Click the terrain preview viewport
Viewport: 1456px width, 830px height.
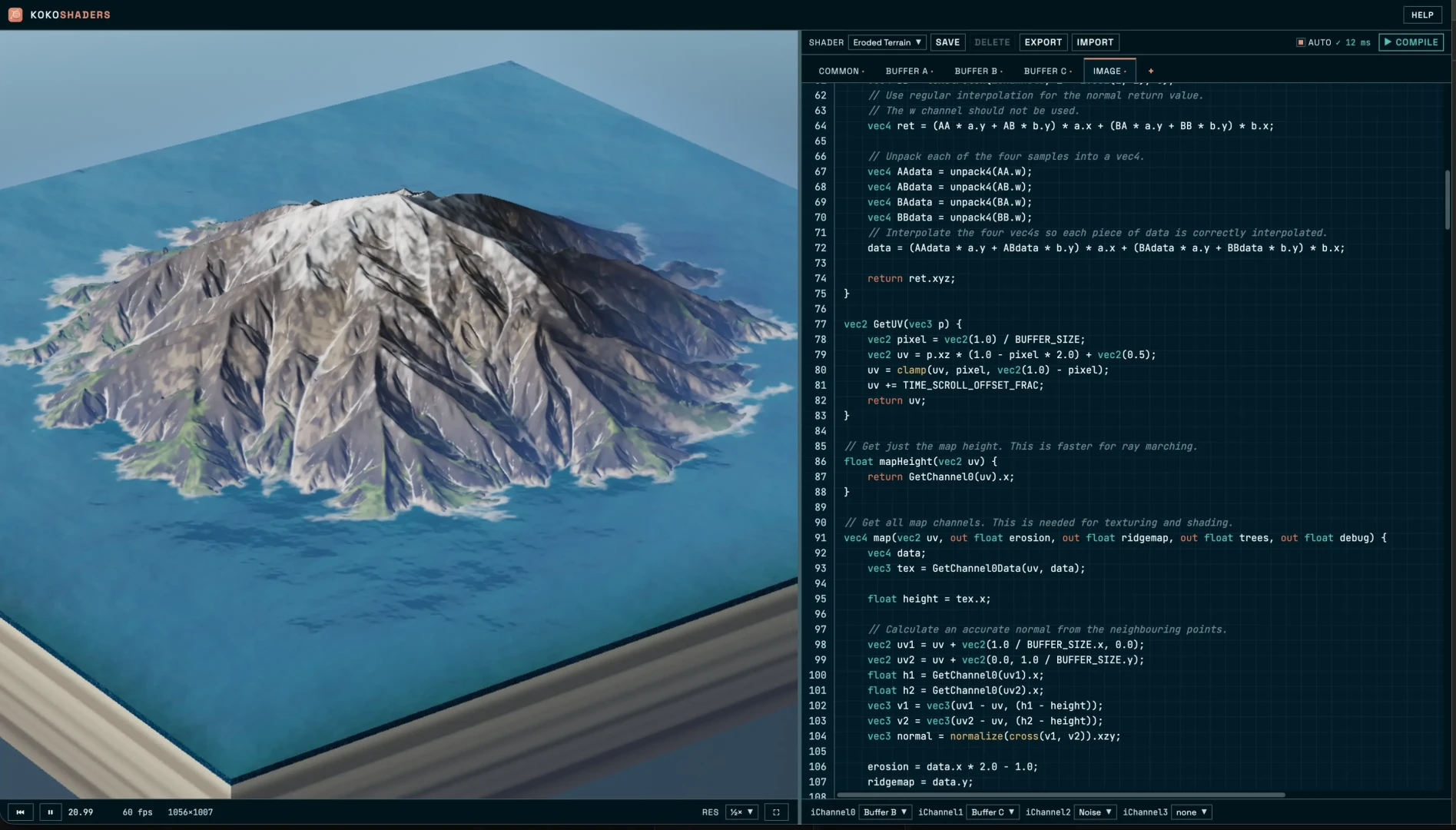click(x=399, y=415)
